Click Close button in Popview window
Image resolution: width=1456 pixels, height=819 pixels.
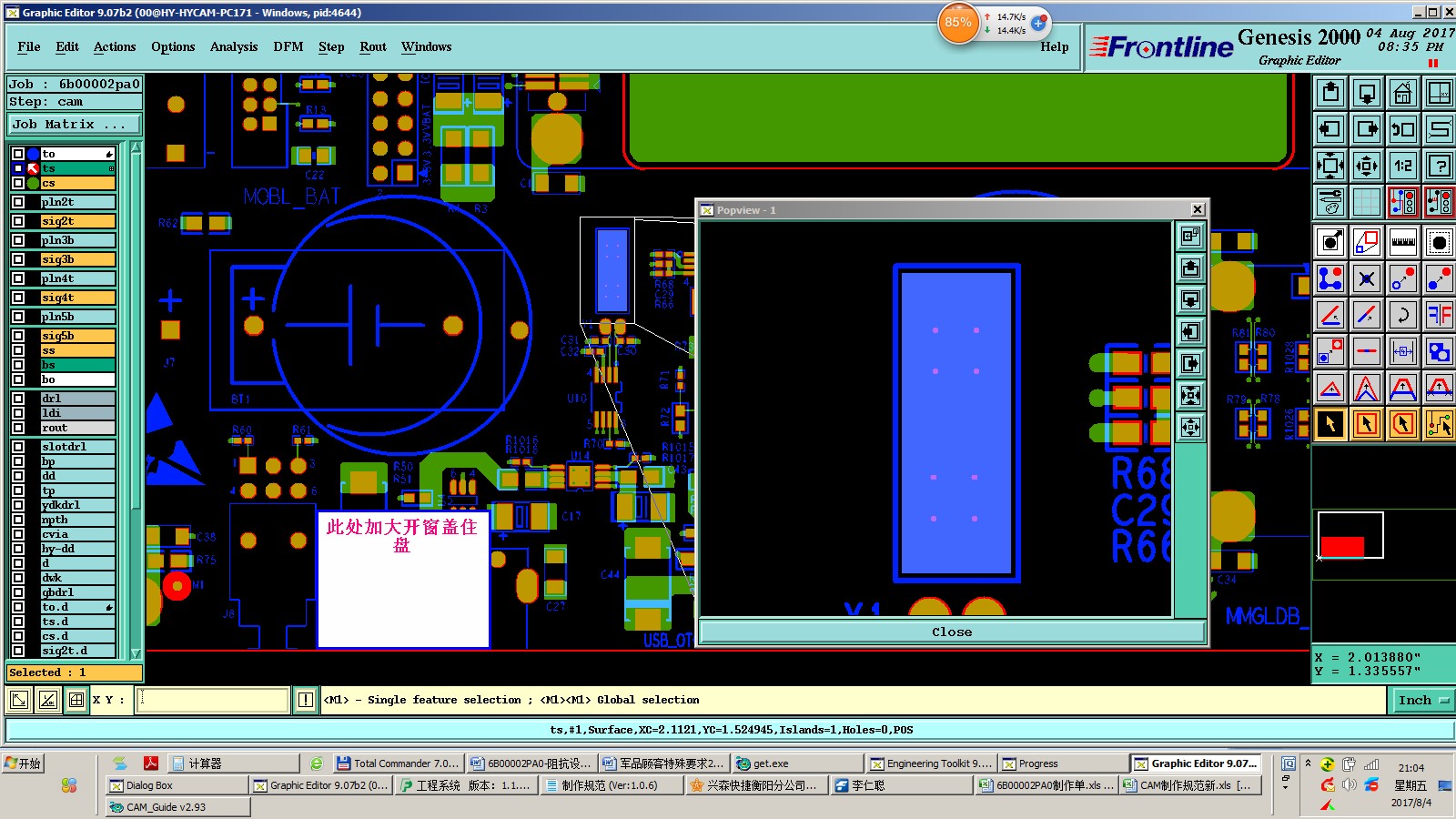click(x=952, y=632)
